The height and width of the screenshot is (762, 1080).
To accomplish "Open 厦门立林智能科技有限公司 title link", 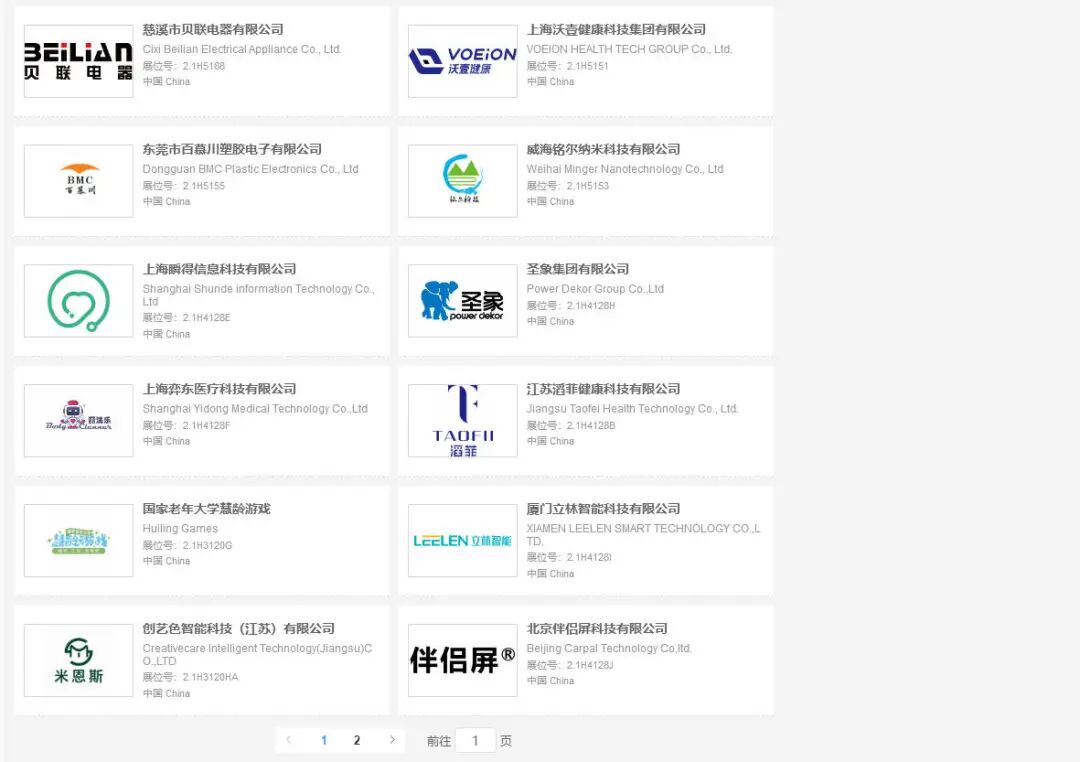I will [603, 509].
